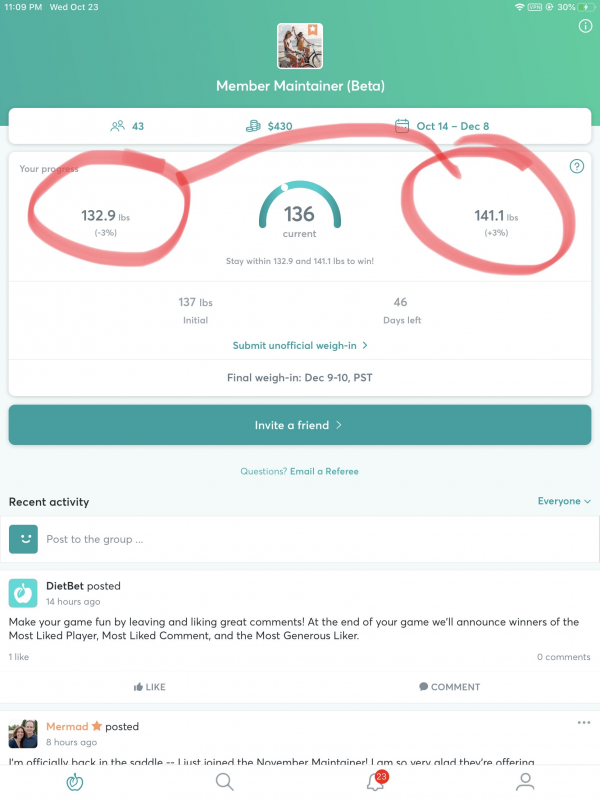The image size is (600, 800).
Task: Tap the DietBet apple avatar
Action: click(x=23, y=593)
